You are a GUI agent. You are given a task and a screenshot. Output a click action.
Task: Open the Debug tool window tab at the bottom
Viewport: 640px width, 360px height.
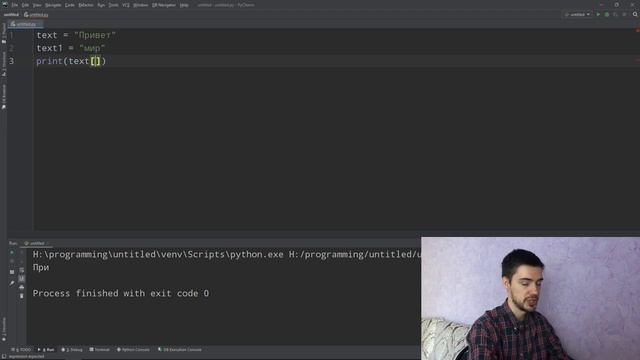72,350
